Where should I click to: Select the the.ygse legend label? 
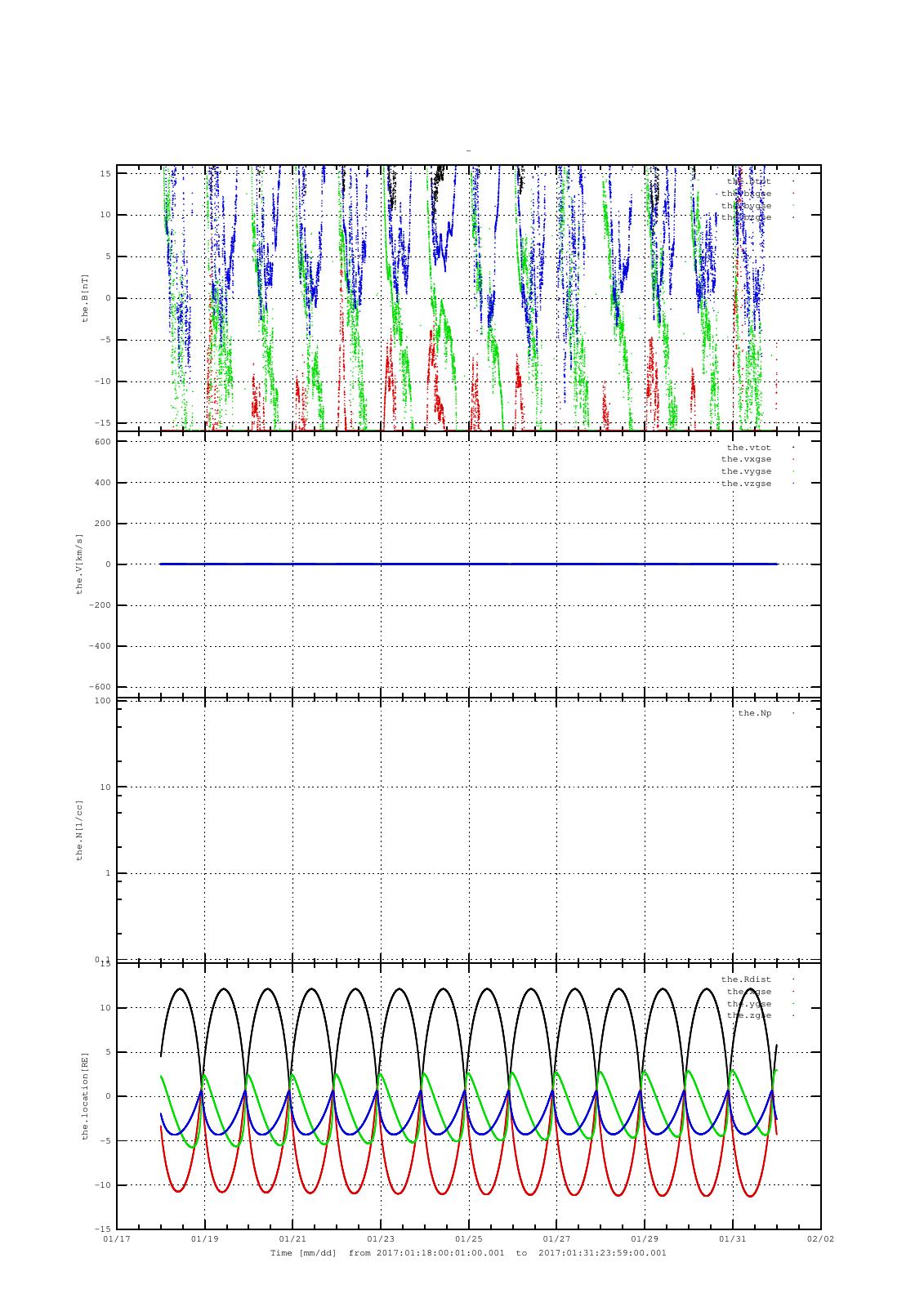click(x=749, y=1004)
